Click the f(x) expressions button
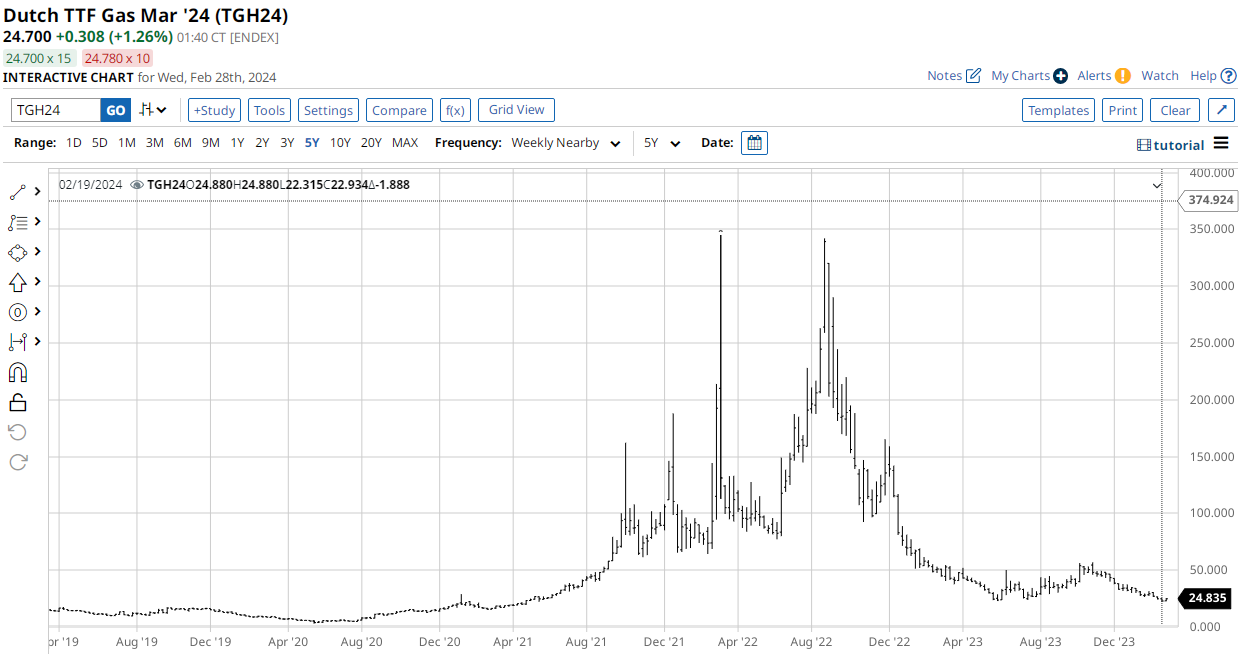 pos(455,110)
